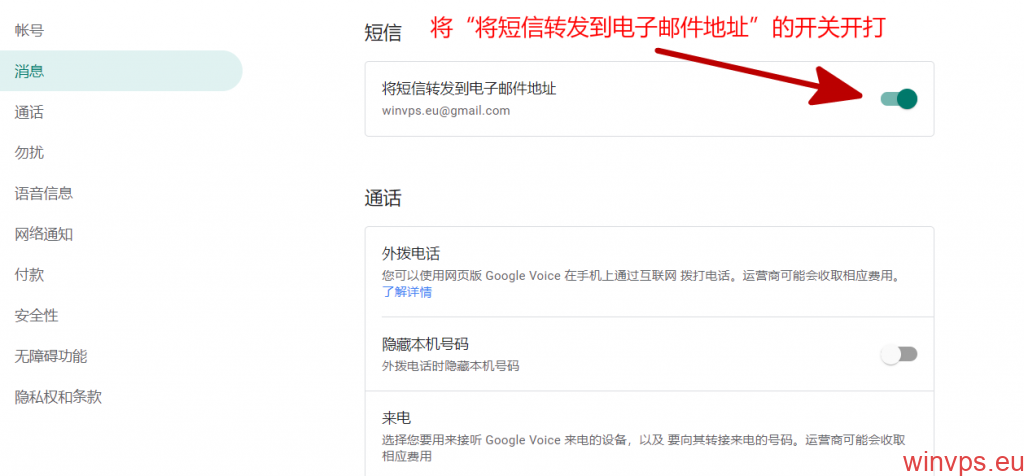Navigate to the 付款 section
1024x476 pixels.
(x=29, y=274)
